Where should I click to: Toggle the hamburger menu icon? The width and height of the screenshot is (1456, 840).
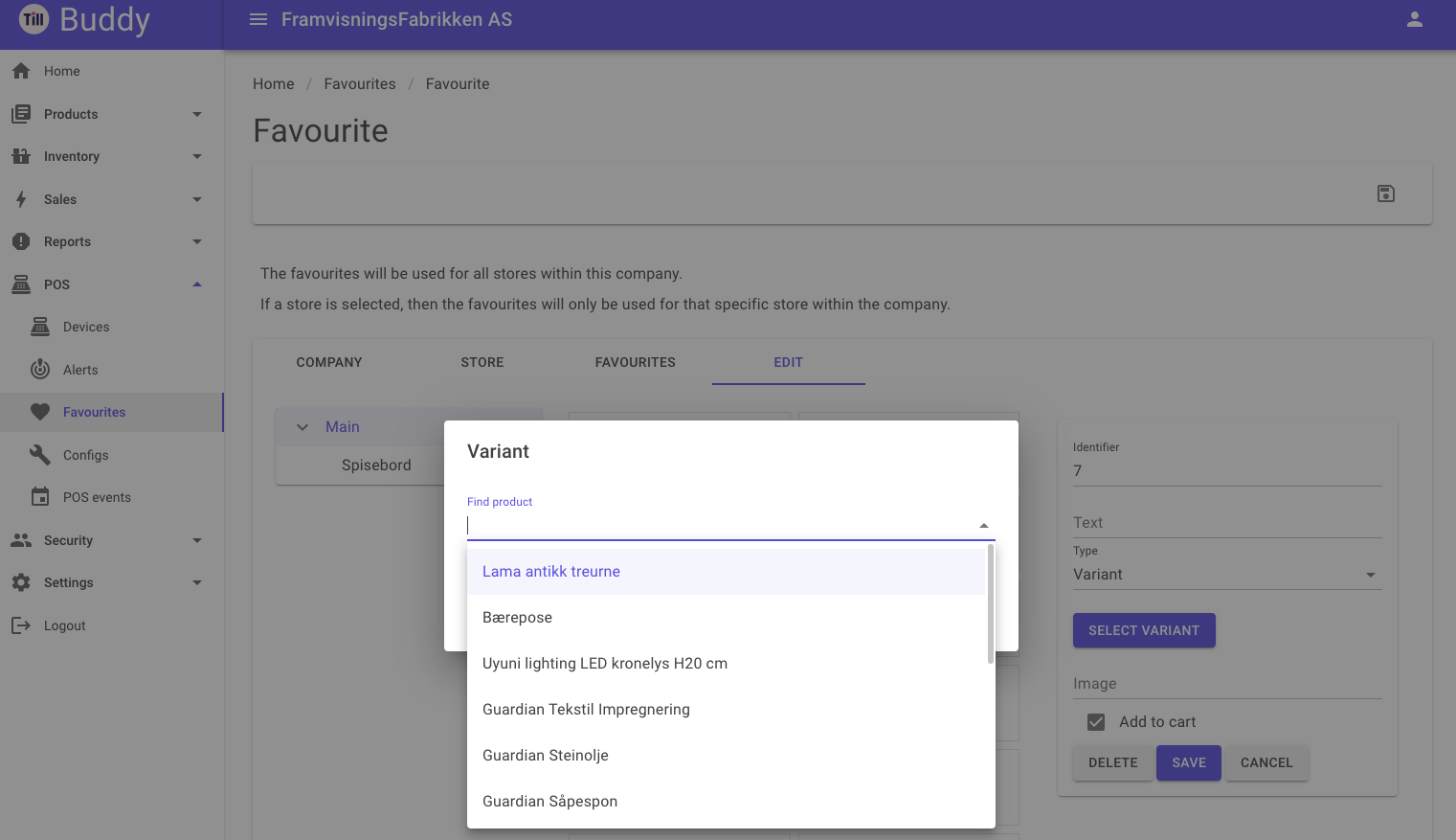258,19
